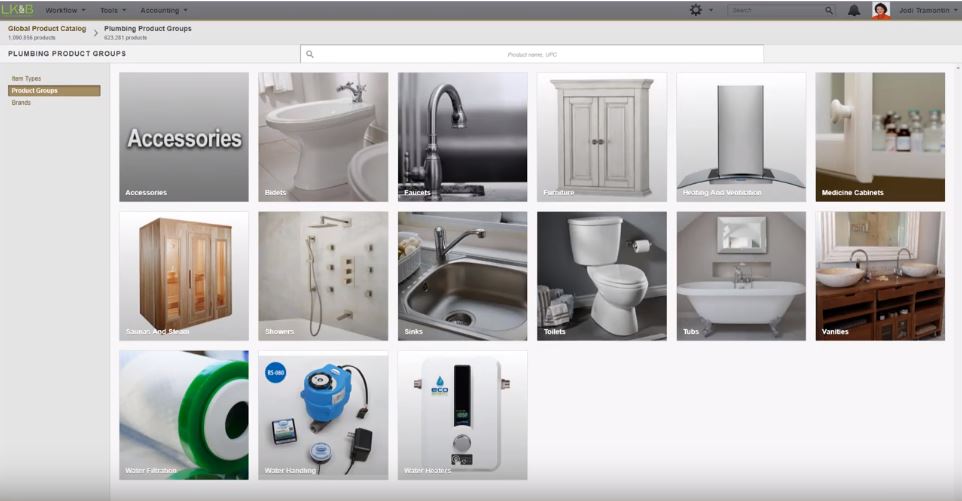Click the product search magnifier icon
Viewport: 962px width, 501px height.
(310, 54)
